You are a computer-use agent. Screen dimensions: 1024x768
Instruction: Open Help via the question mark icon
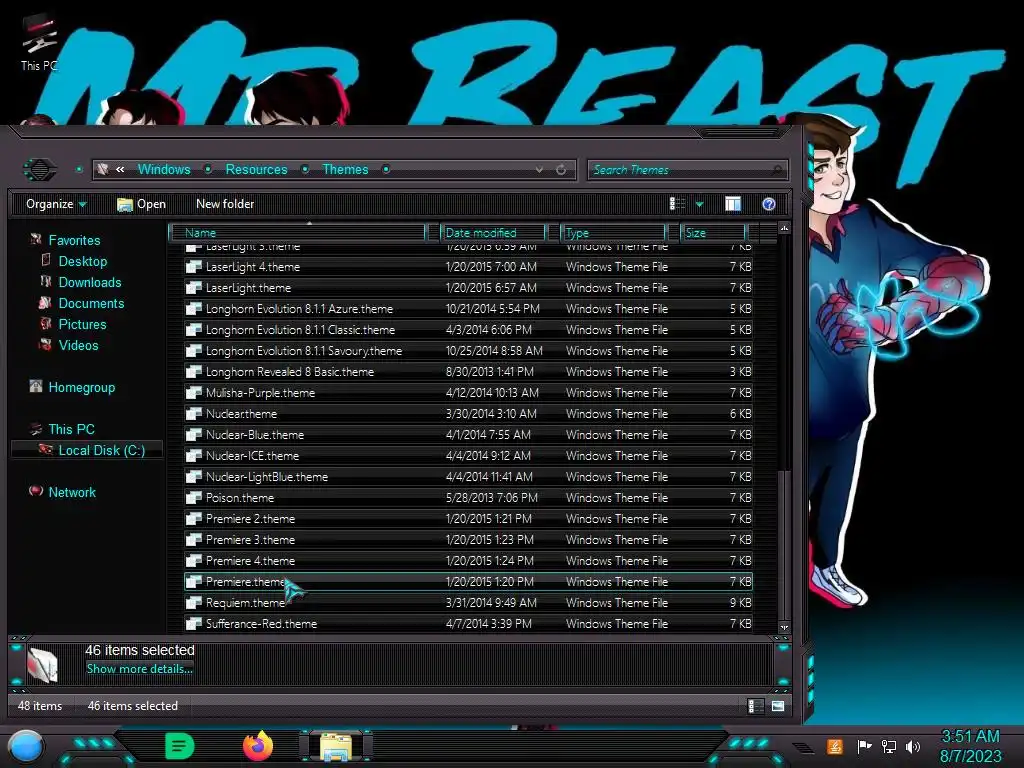tap(769, 204)
